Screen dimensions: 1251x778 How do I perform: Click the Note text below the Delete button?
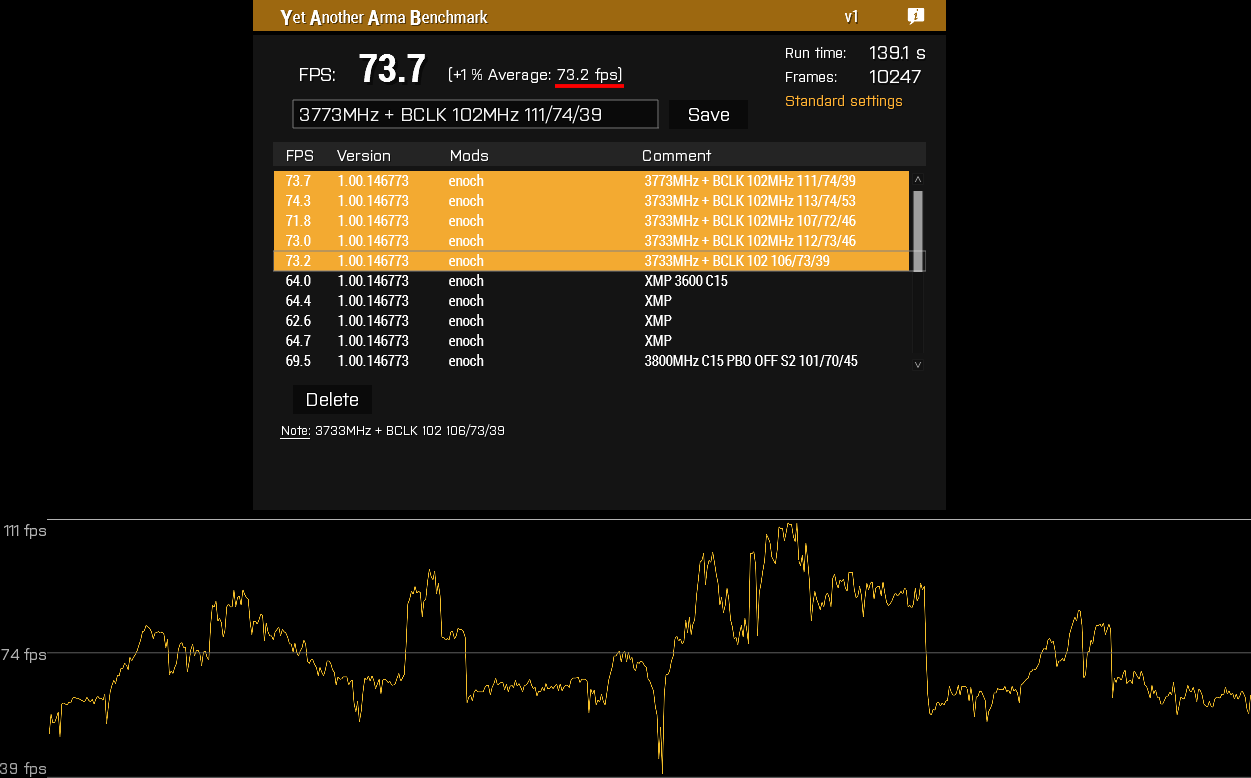pos(392,431)
